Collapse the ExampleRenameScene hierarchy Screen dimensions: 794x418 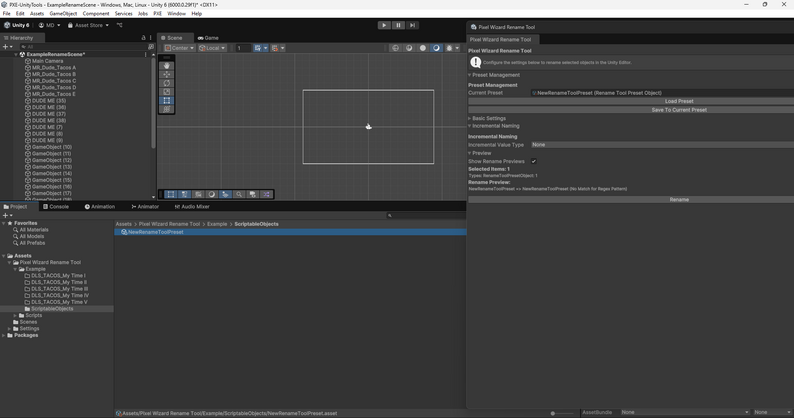[16, 54]
